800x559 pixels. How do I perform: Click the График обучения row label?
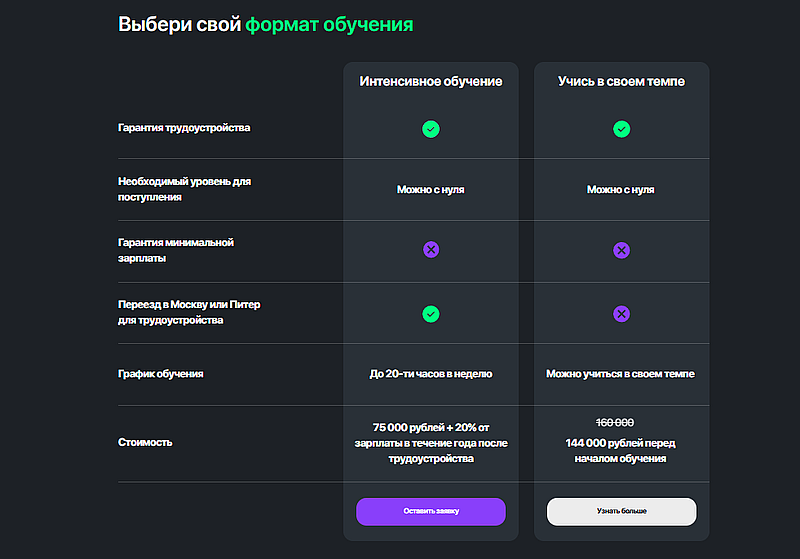160,374
